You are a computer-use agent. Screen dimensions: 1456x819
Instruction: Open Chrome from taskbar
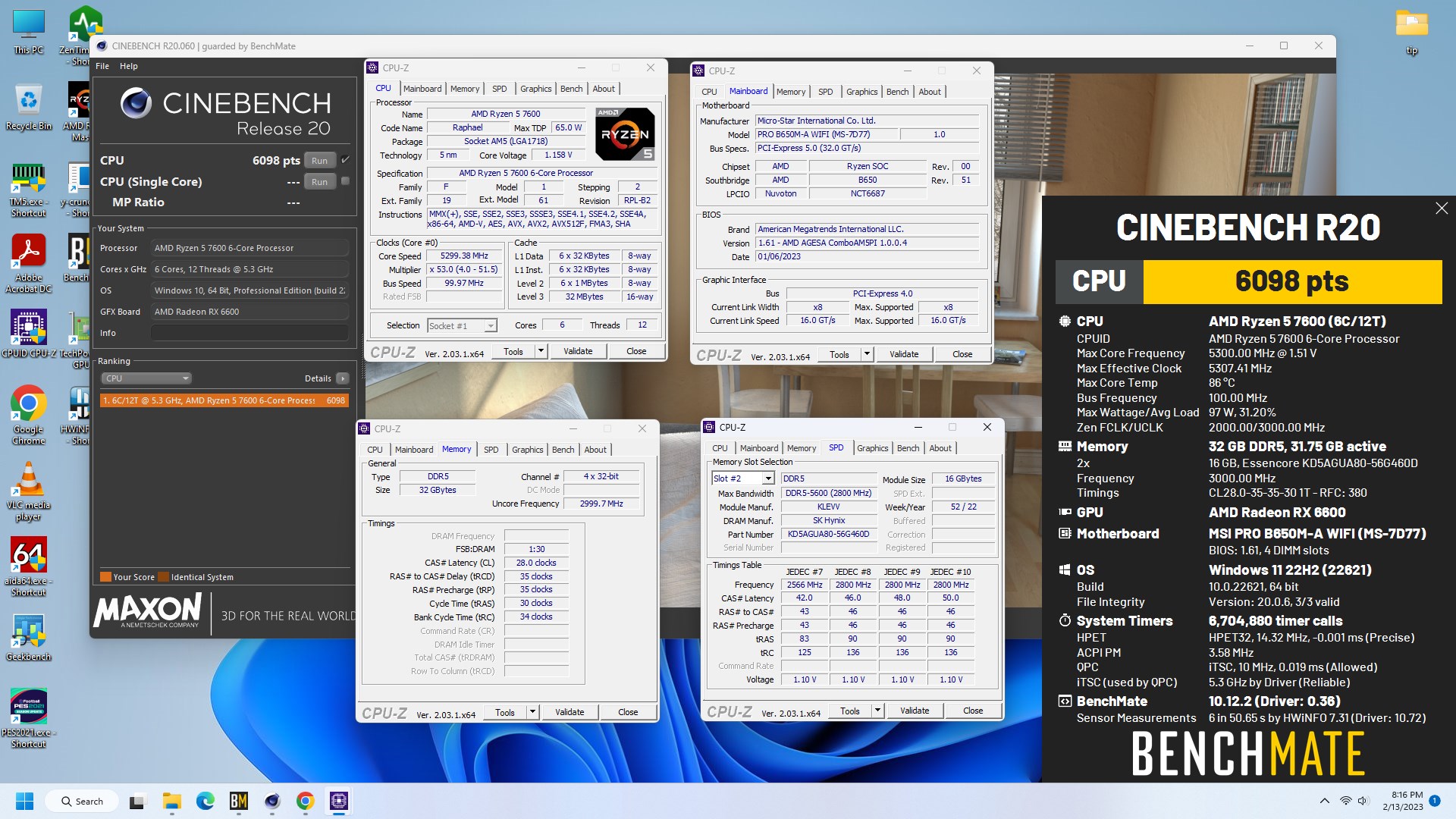tap(306, 801)
